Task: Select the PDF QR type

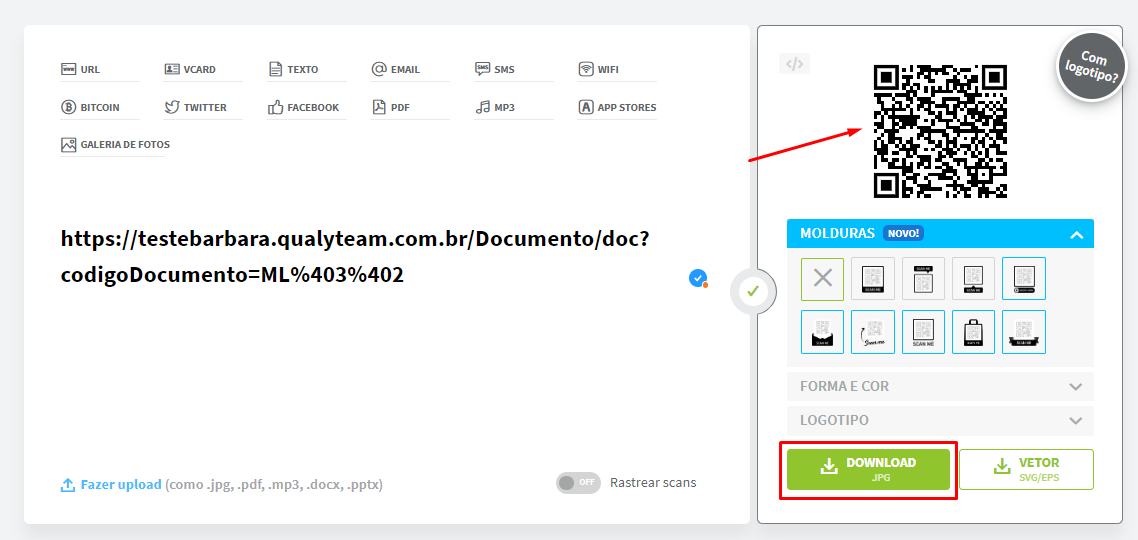Action: tap(390, 107)
